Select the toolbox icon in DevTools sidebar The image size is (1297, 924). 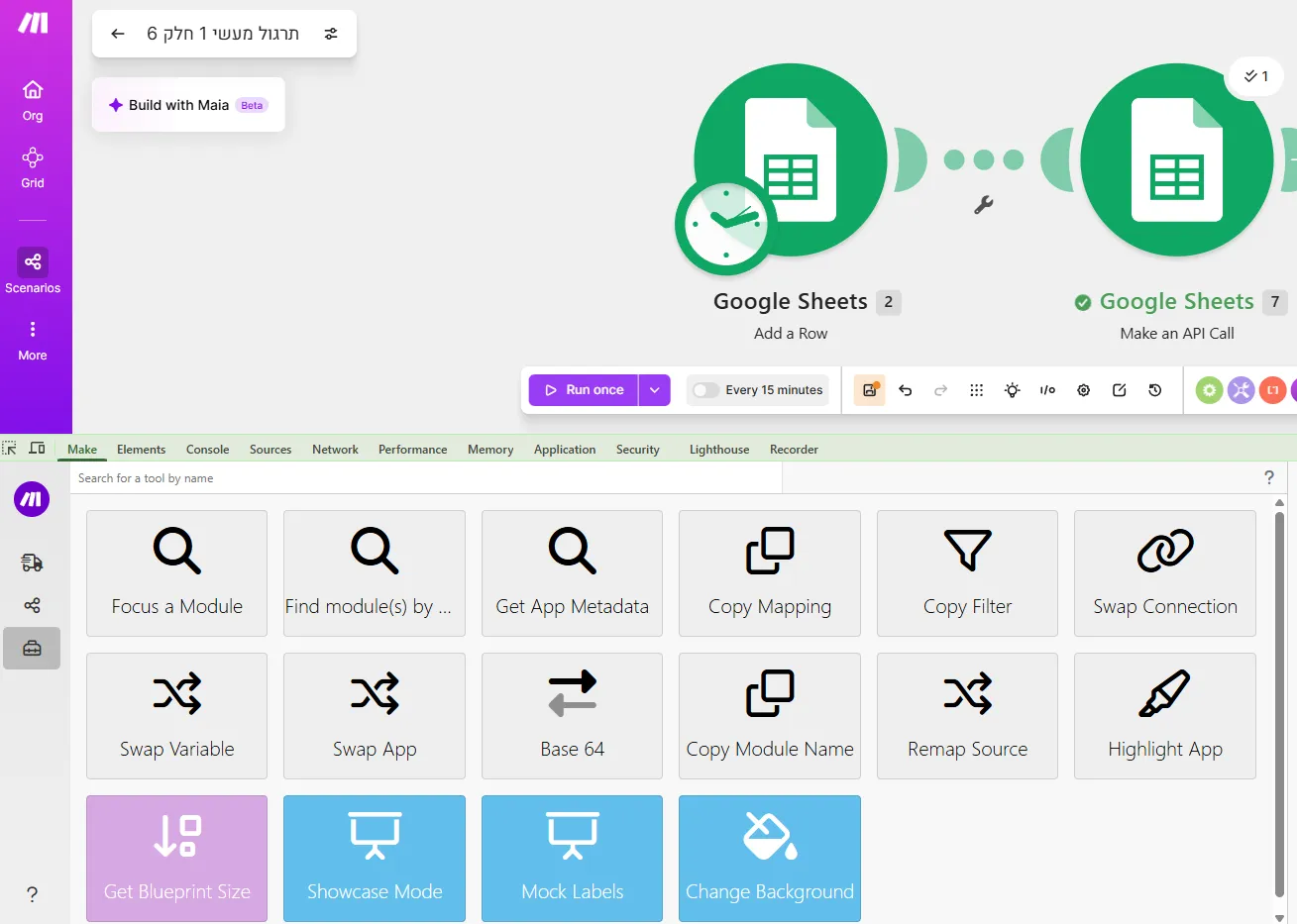pos(32,649)
